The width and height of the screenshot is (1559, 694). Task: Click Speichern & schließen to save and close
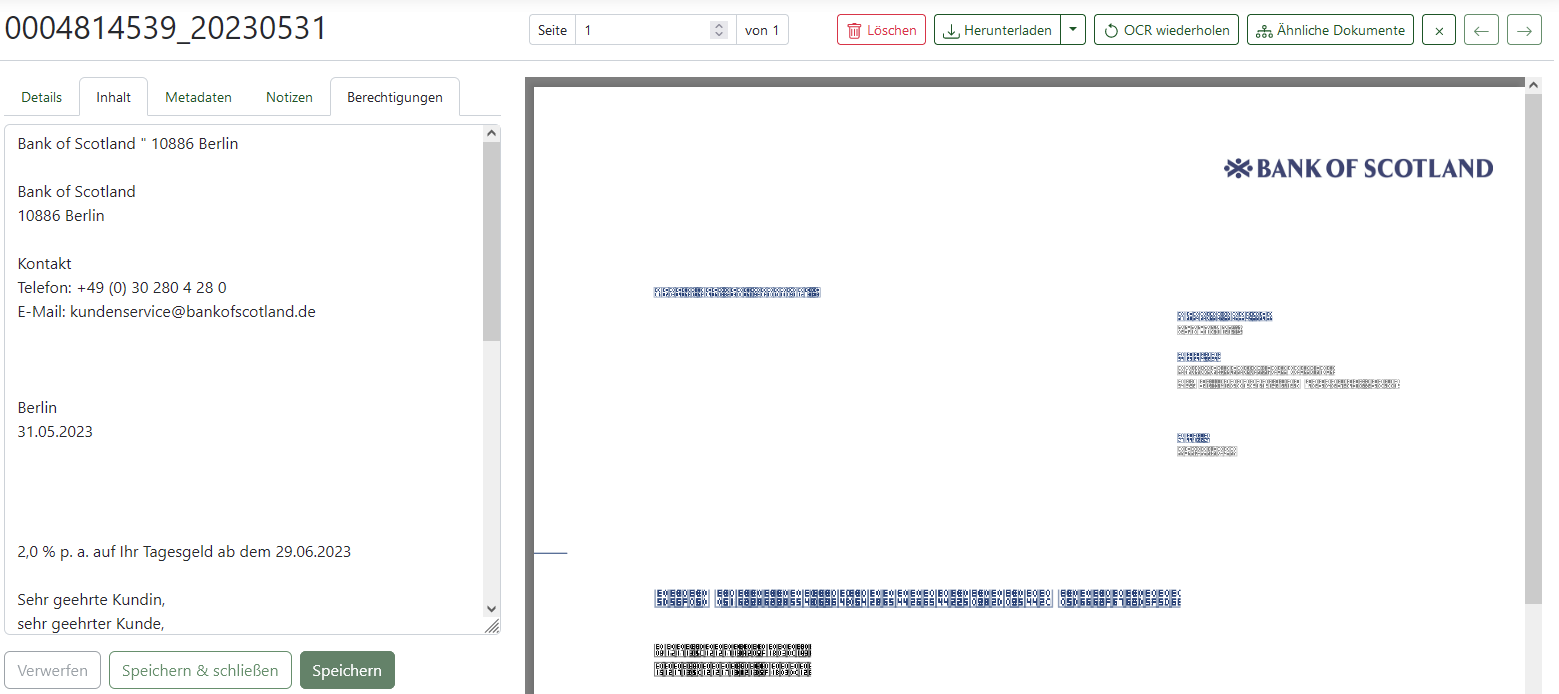click(x=200, y=670)
